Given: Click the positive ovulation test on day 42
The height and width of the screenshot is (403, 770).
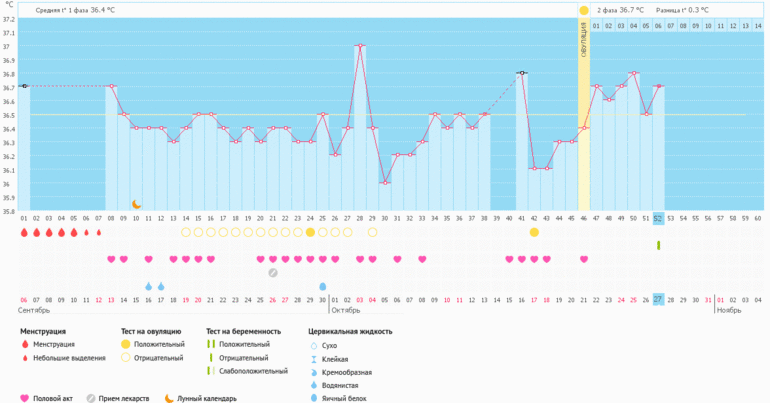Looking at the screenshot, I should pos(534,232).
